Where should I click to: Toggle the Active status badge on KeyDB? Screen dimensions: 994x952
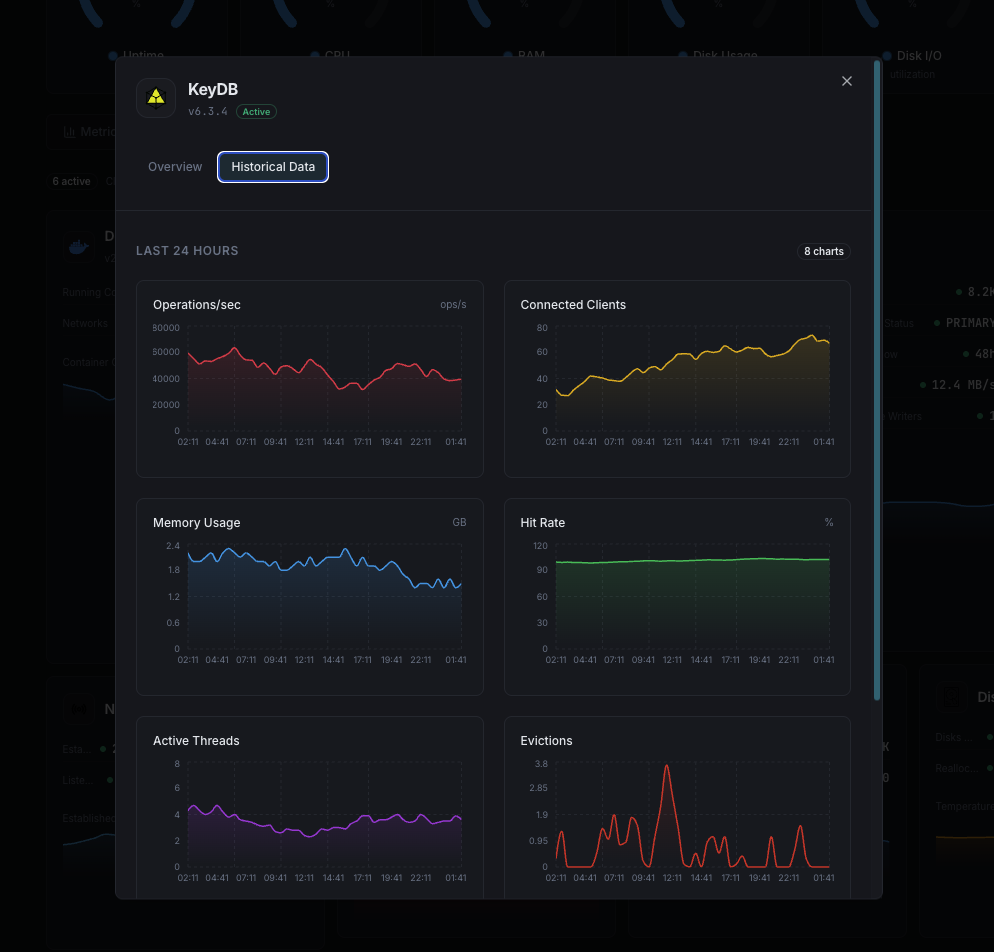coord(256,111)
